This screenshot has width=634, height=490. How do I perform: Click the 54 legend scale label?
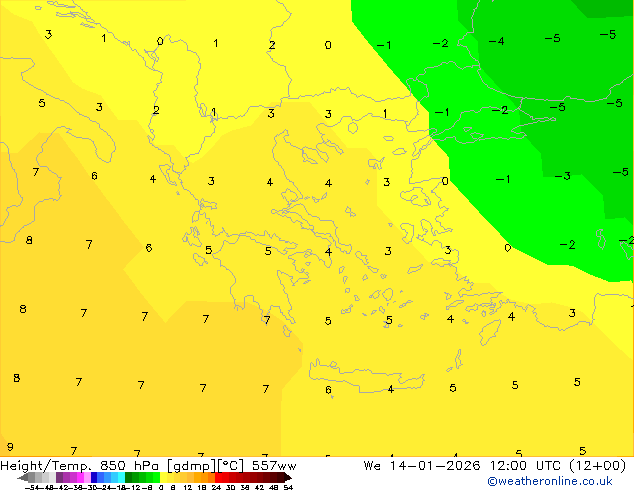[287, 487]
